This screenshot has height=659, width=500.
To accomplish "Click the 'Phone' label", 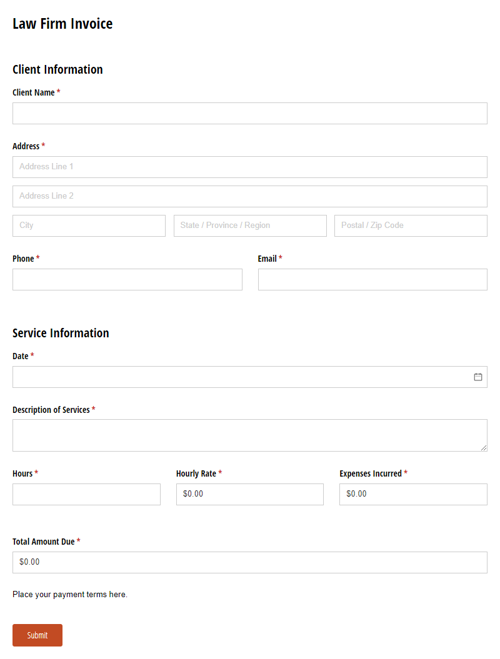I will pos(23,258).
